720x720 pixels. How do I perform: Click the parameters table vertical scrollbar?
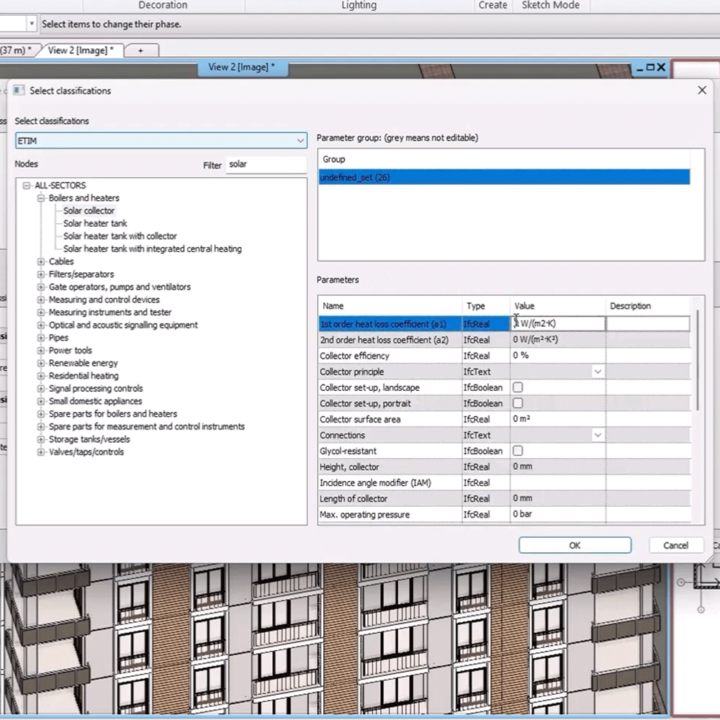coord(697,360)
